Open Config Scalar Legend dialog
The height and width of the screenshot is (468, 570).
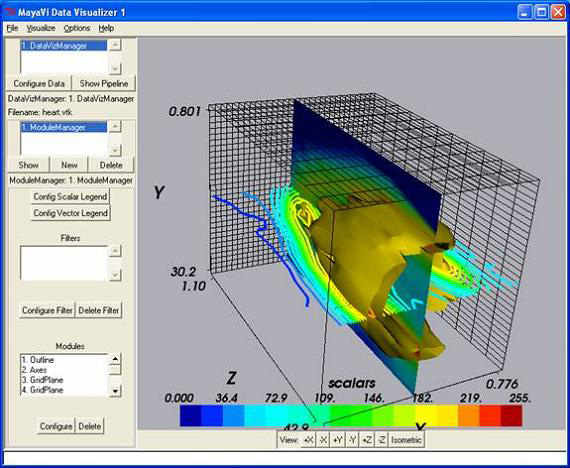click(x=71, y=197)
